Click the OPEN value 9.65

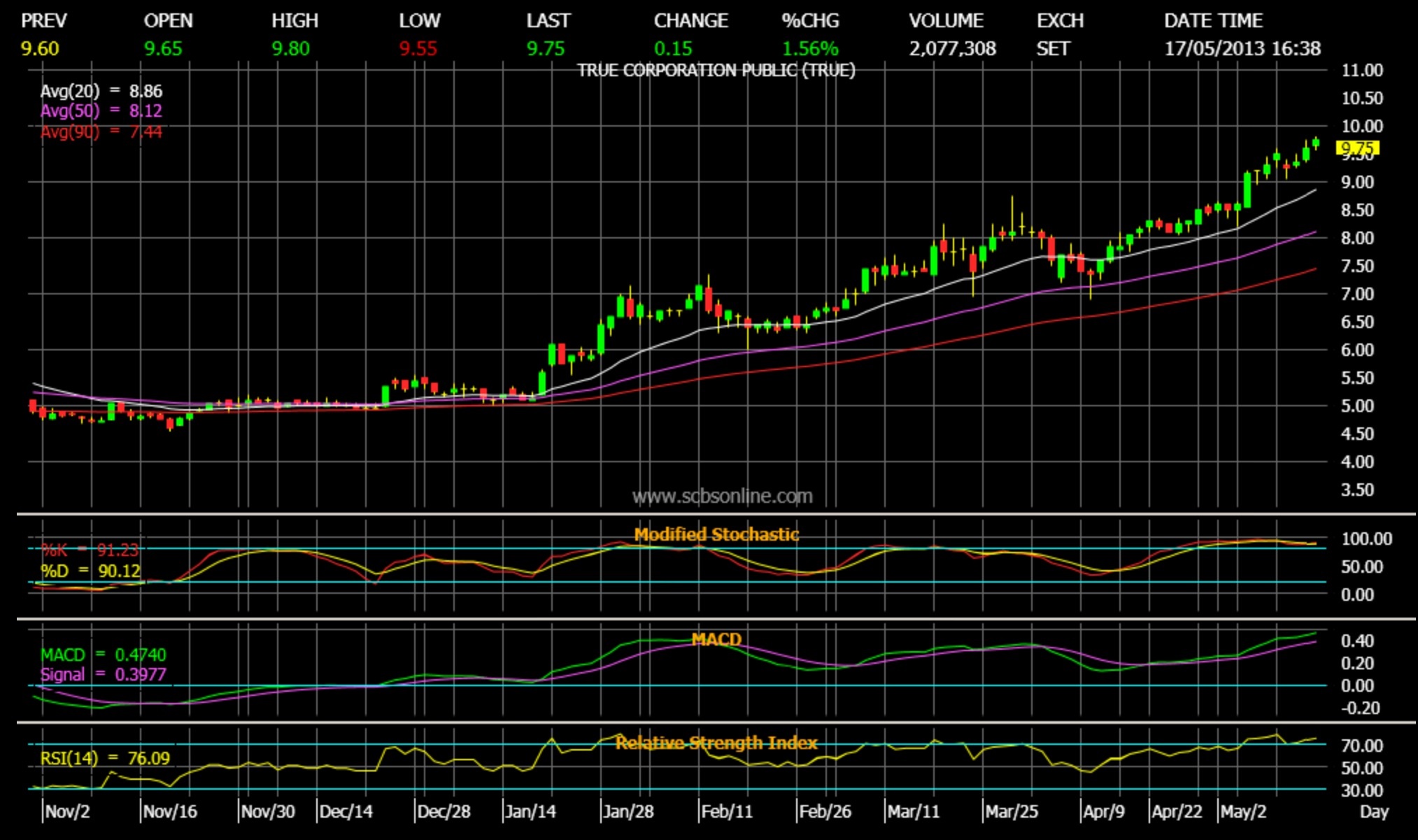coord(163,49)
